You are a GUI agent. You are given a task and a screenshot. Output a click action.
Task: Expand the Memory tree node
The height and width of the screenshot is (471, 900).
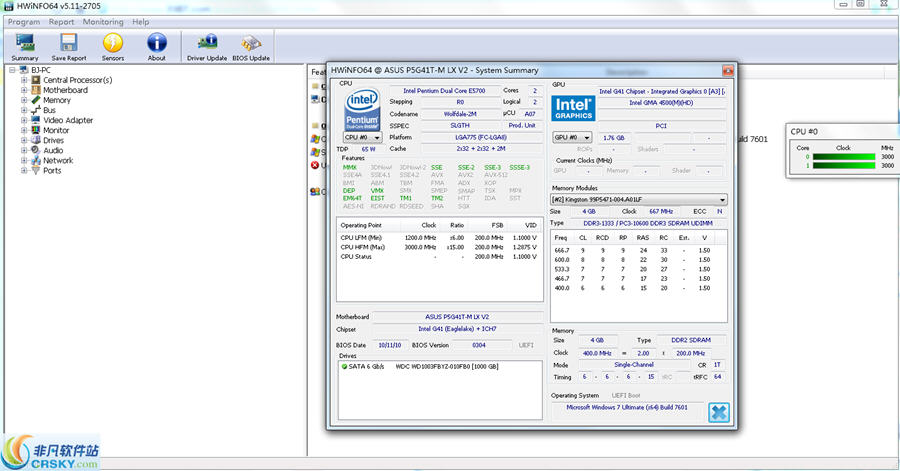pos(24,100)
